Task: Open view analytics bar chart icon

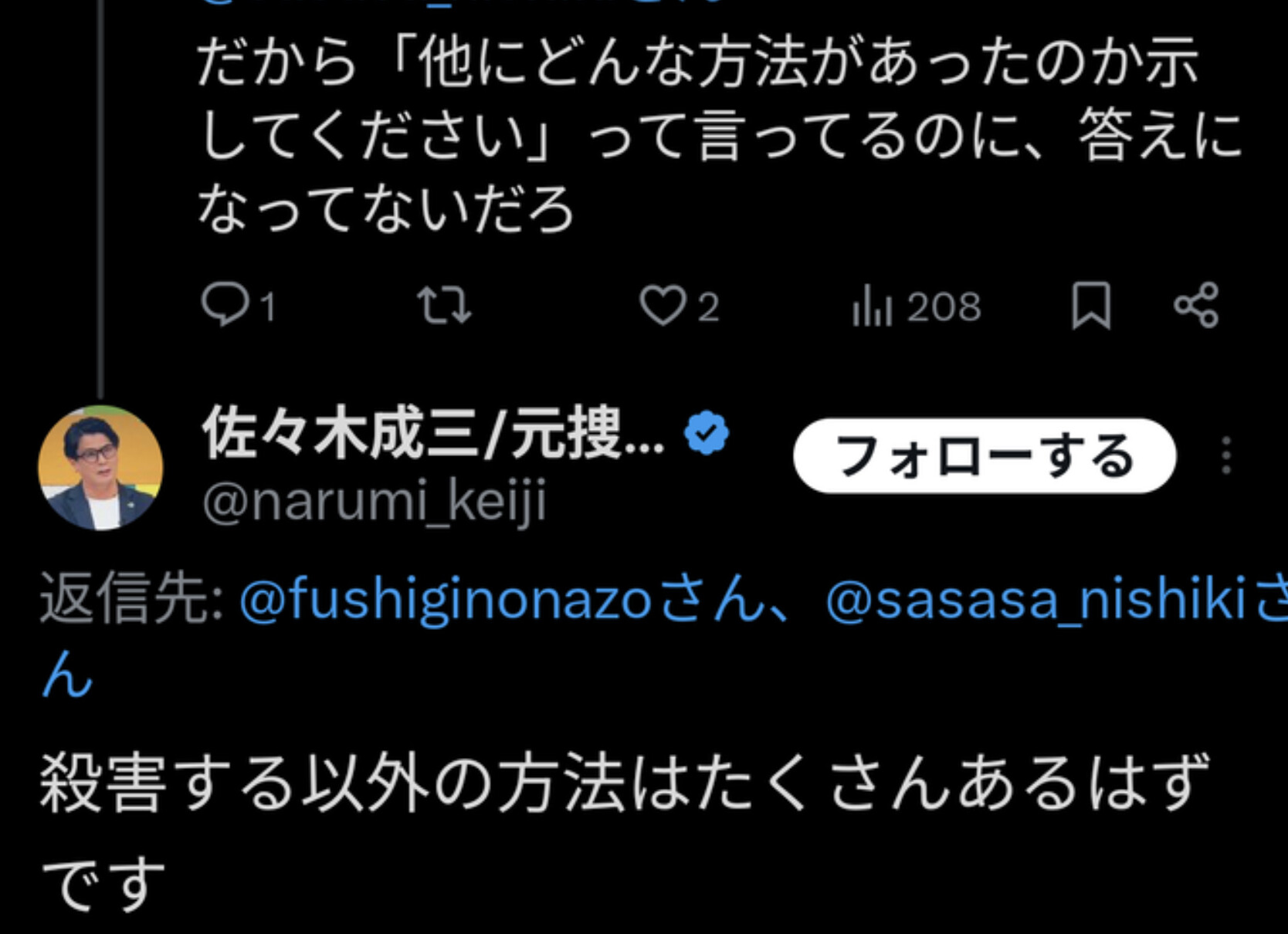Action: 873,306
